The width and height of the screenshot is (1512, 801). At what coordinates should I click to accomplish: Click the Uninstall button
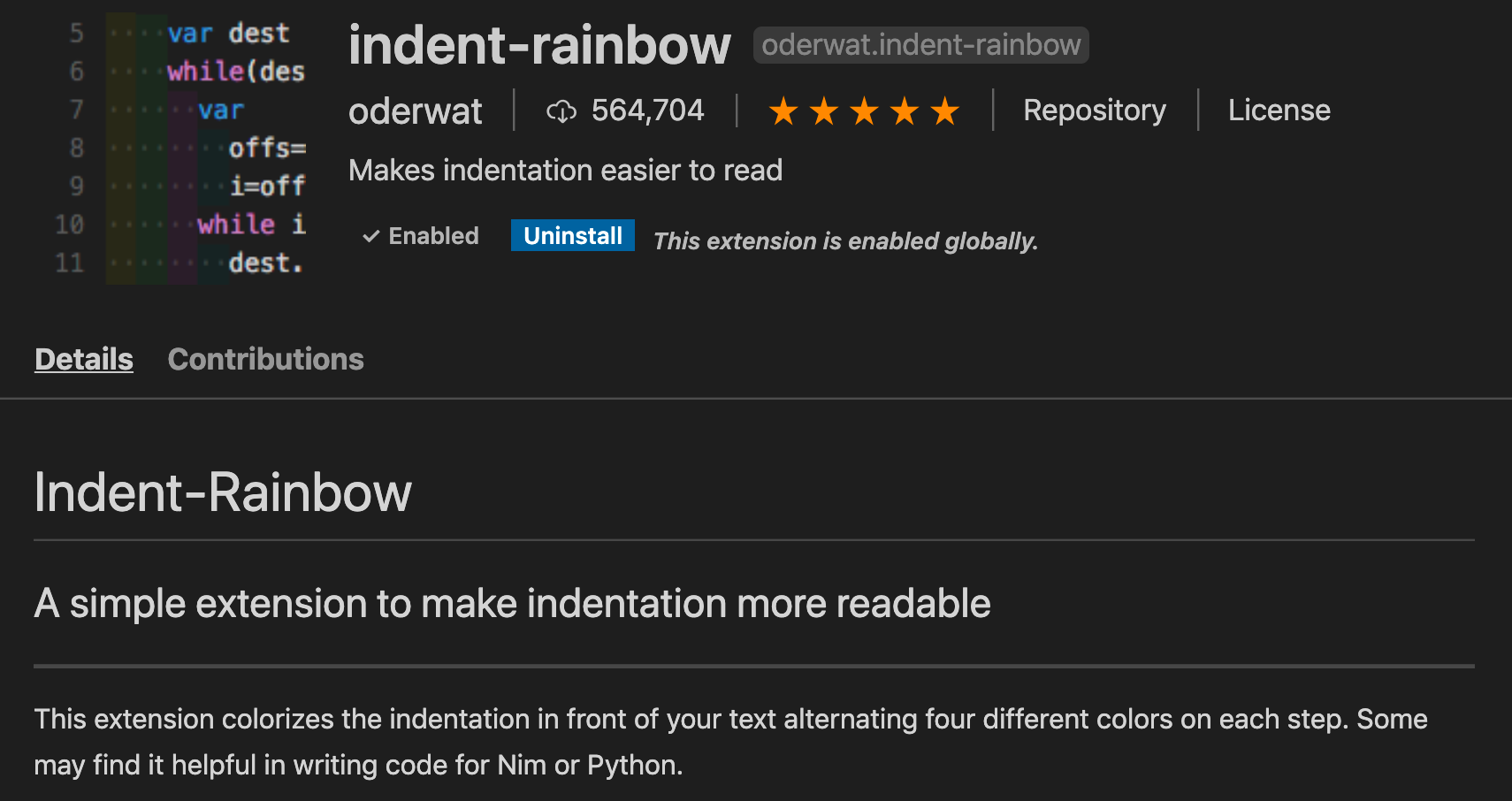572,235
